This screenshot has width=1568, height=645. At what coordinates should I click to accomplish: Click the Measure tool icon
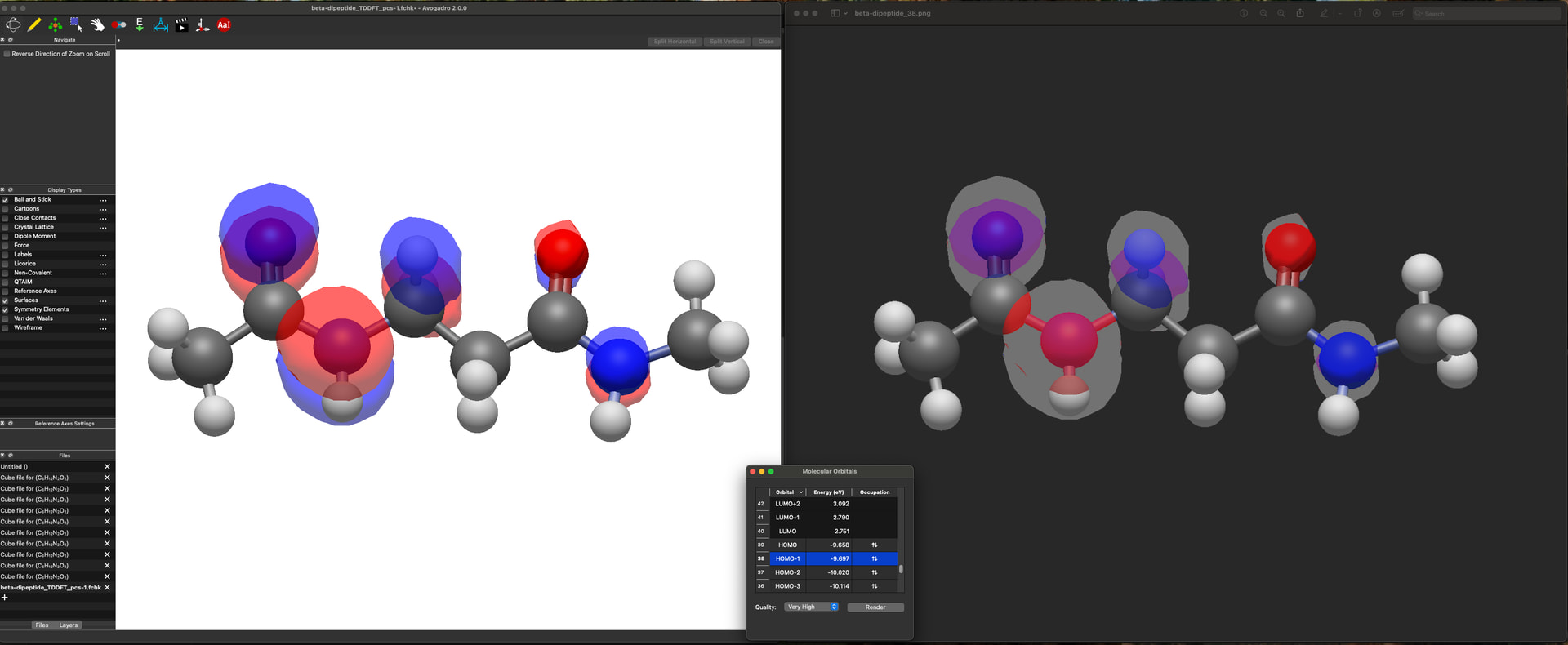161,25
